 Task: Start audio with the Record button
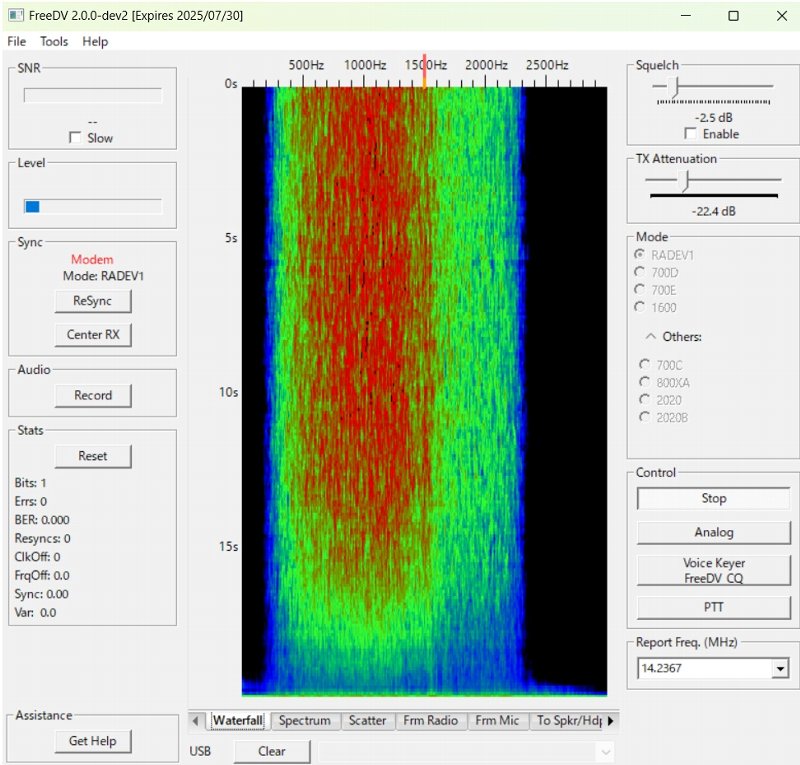93,396
